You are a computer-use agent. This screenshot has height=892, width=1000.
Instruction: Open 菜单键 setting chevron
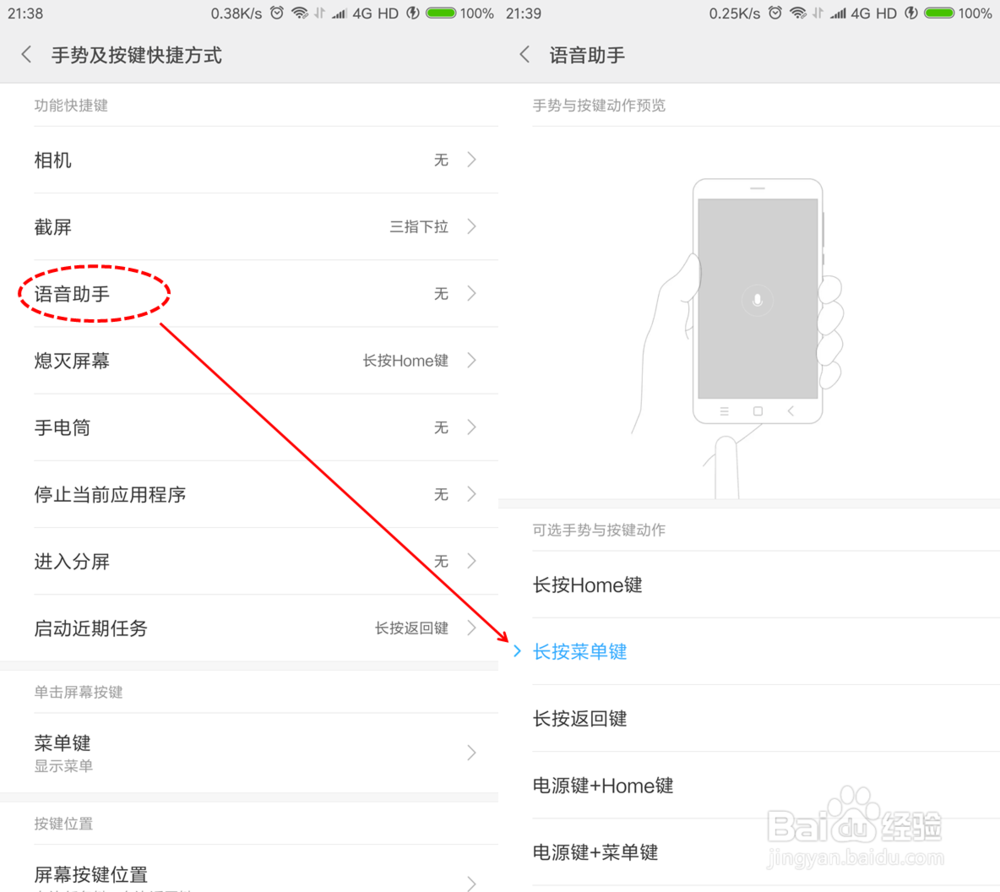(471, 752)
